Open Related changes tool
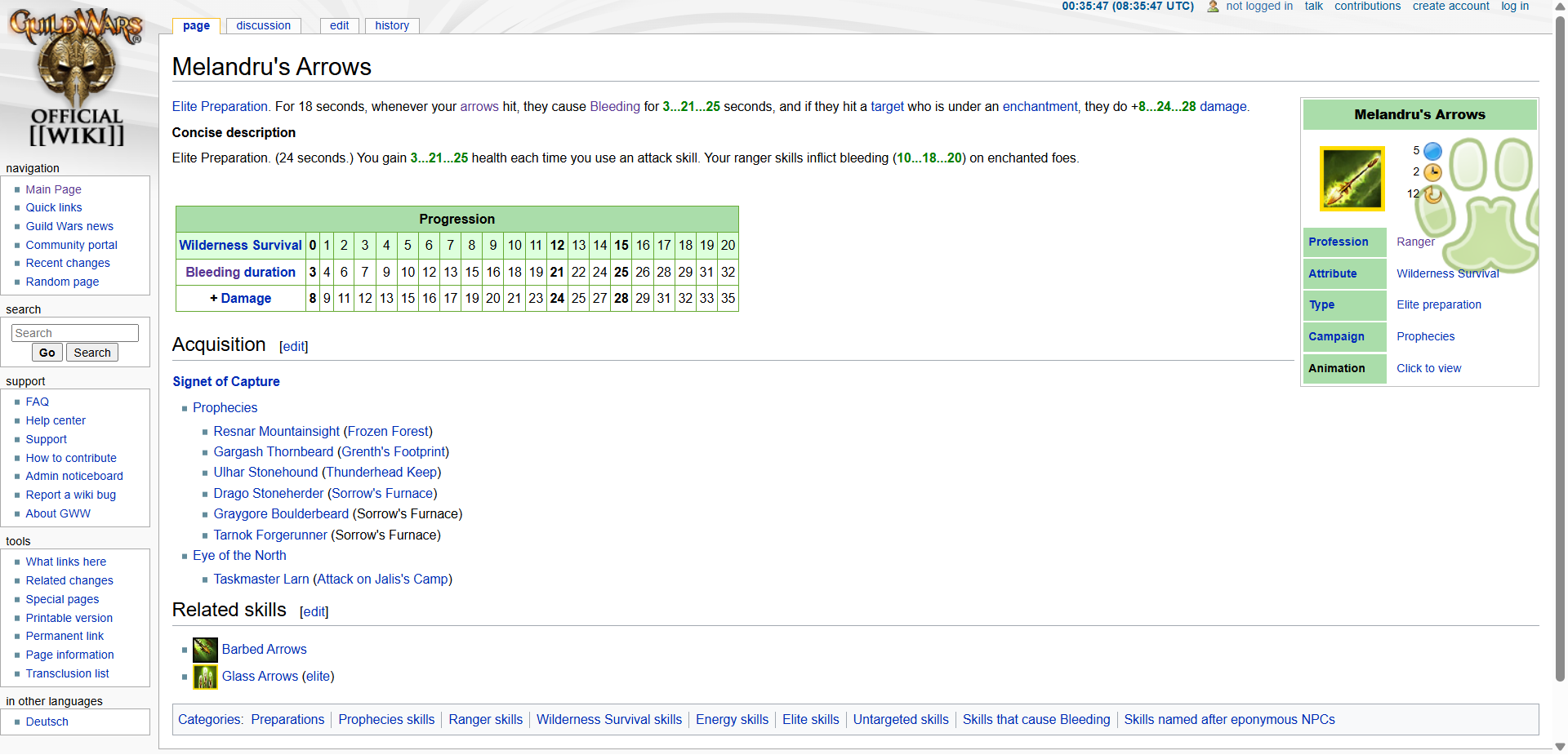1568x755 pixels. tap(69, 580)
